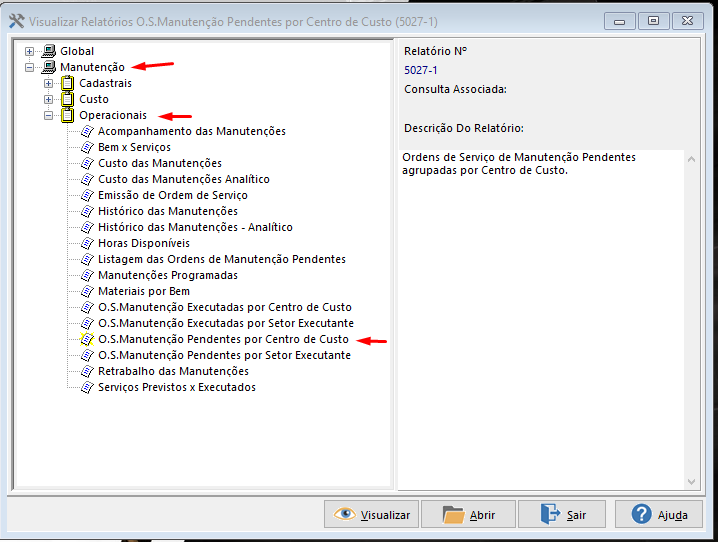Select O.S.Manutenção Executadas por Setor Executante
This screenshot has width=718, height=542.
click(226, 324)
